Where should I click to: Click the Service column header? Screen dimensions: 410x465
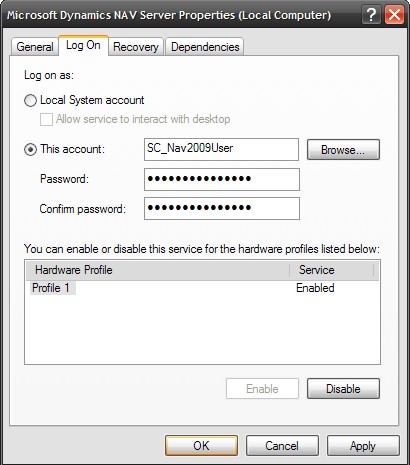[331, 270]
